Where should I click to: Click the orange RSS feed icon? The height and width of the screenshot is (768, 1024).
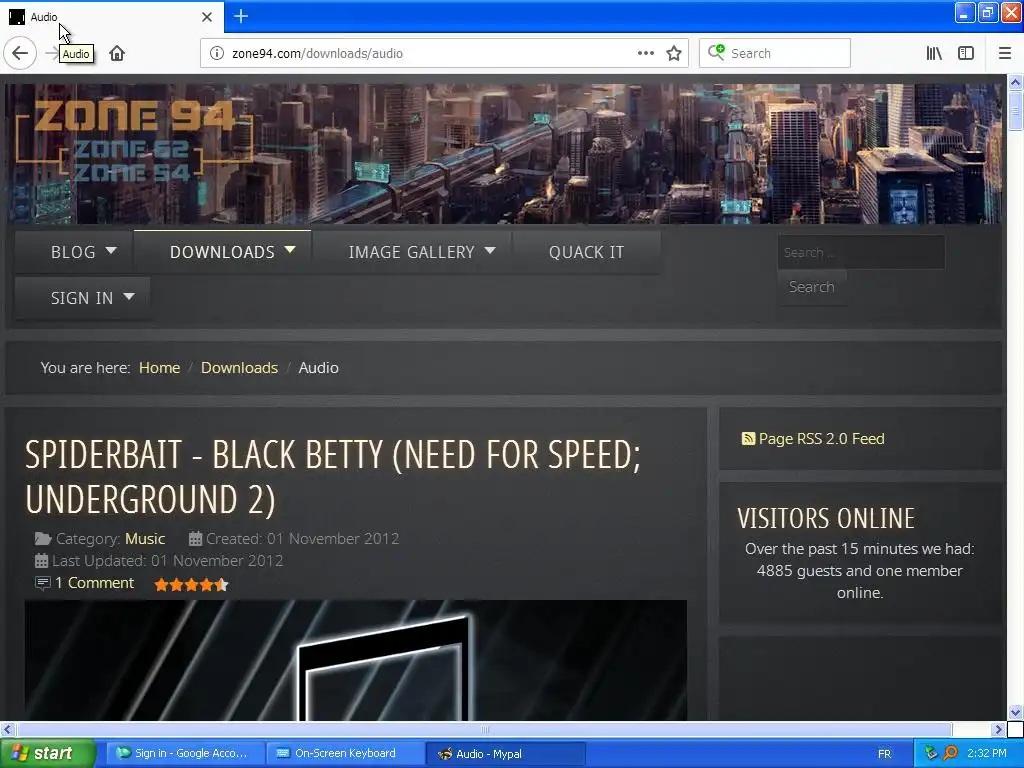tap(748, 439)
